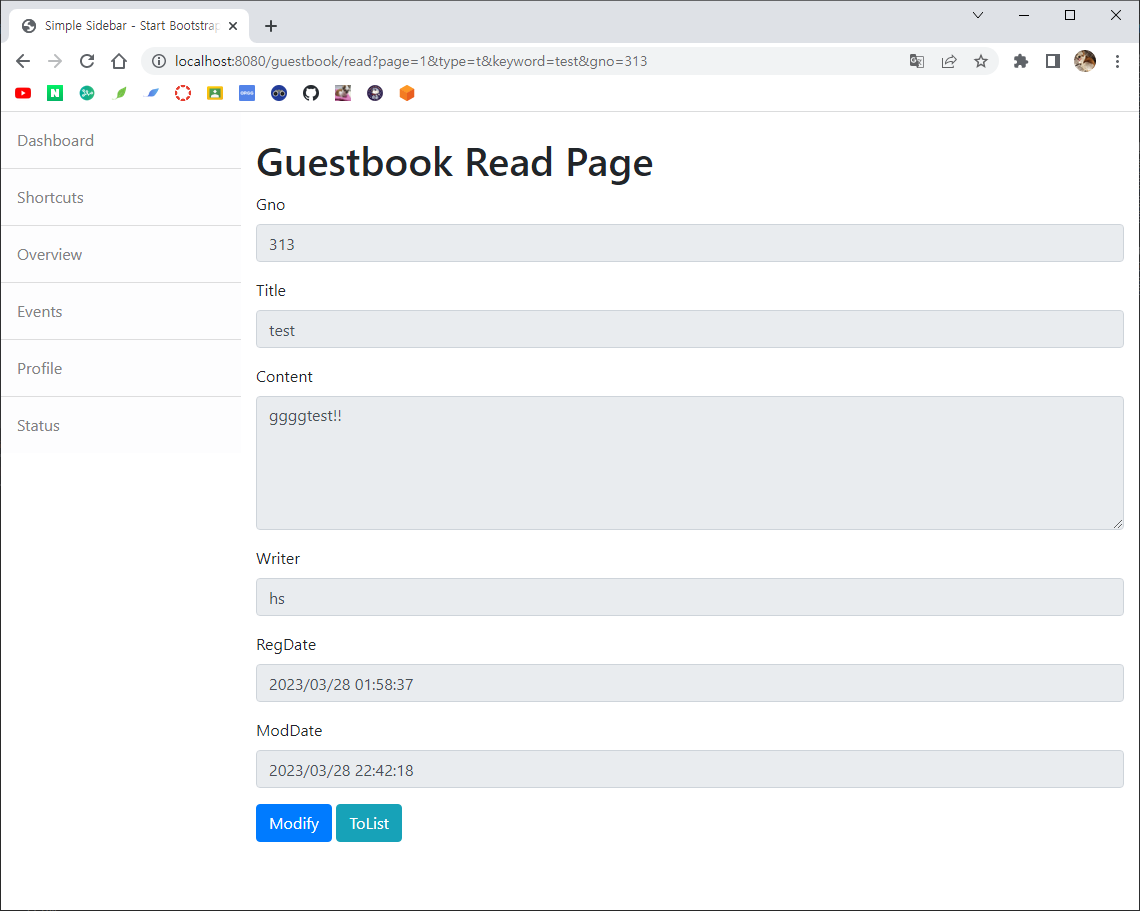Open the Chrome profile avatar

pos(1085,61)
